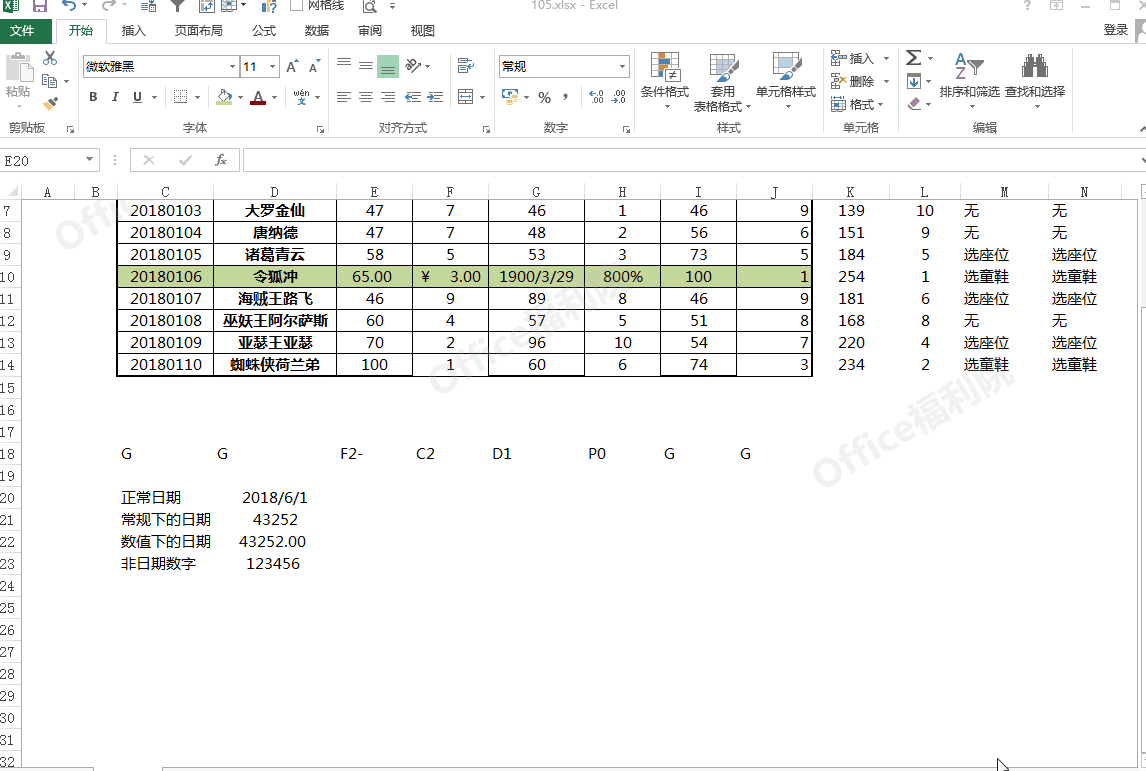Viewport: 1146px width, 771px height.
Task: Click the Cut scissors icon
Action: tap(50, 58)
